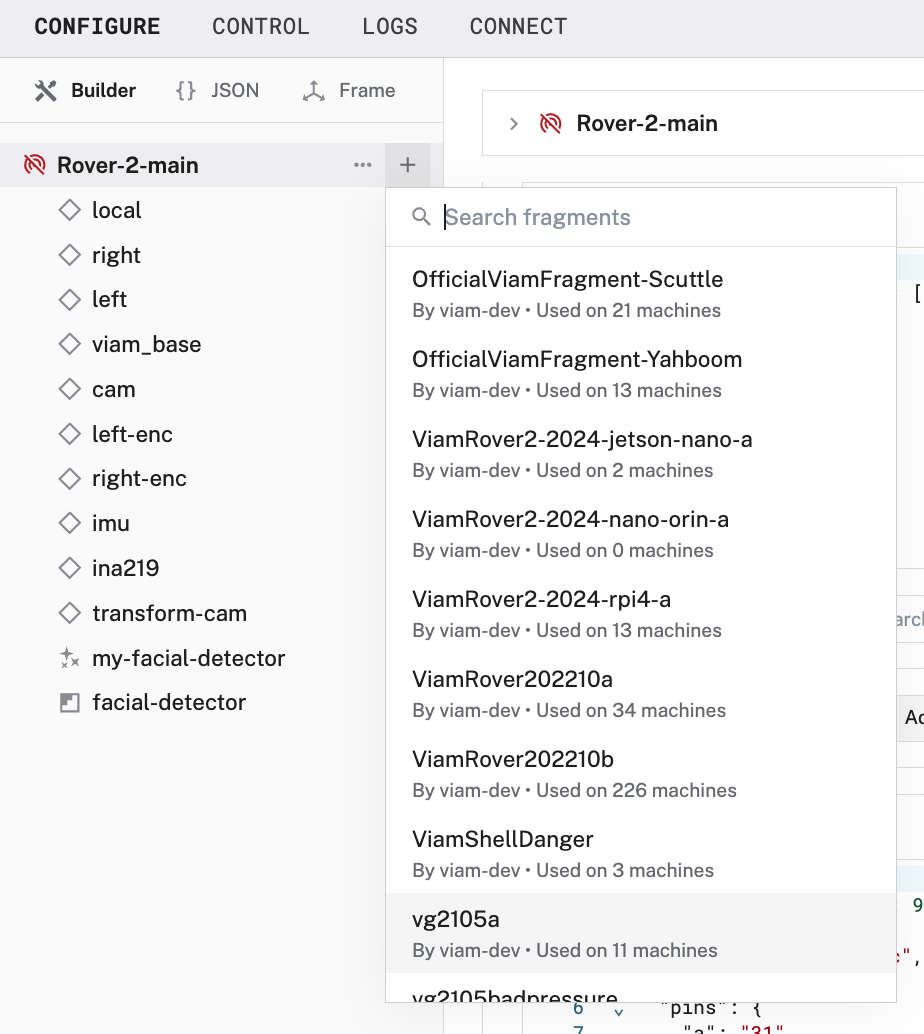Viewport: 924px width, 1034px height.
Task: Click the sparkle icon beside my-facial-detector
Action: [69, 658]
